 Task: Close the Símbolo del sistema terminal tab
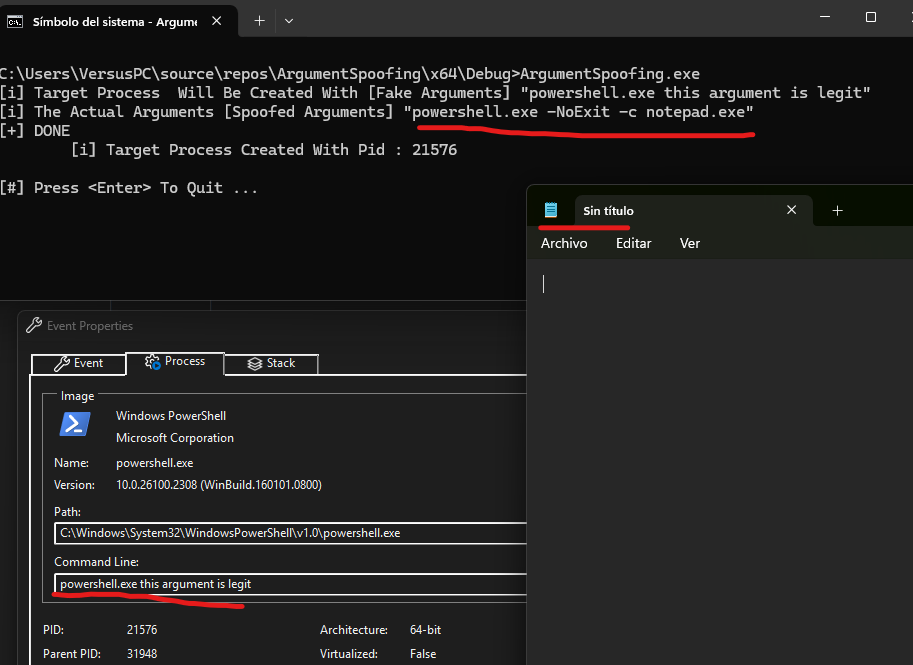tap(217, 21)
